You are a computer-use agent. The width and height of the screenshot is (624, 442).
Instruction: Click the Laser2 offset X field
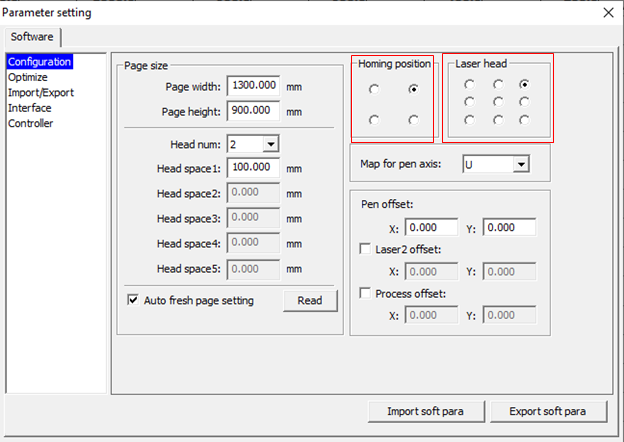tap(431, 272)
